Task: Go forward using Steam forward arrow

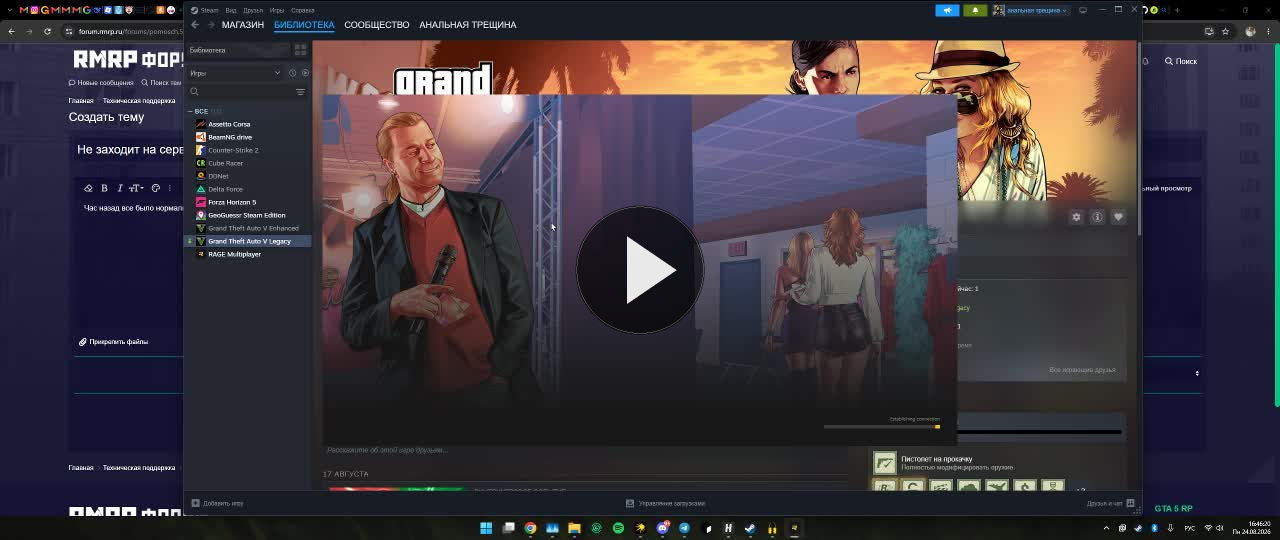Action: (x=210, y=25)
